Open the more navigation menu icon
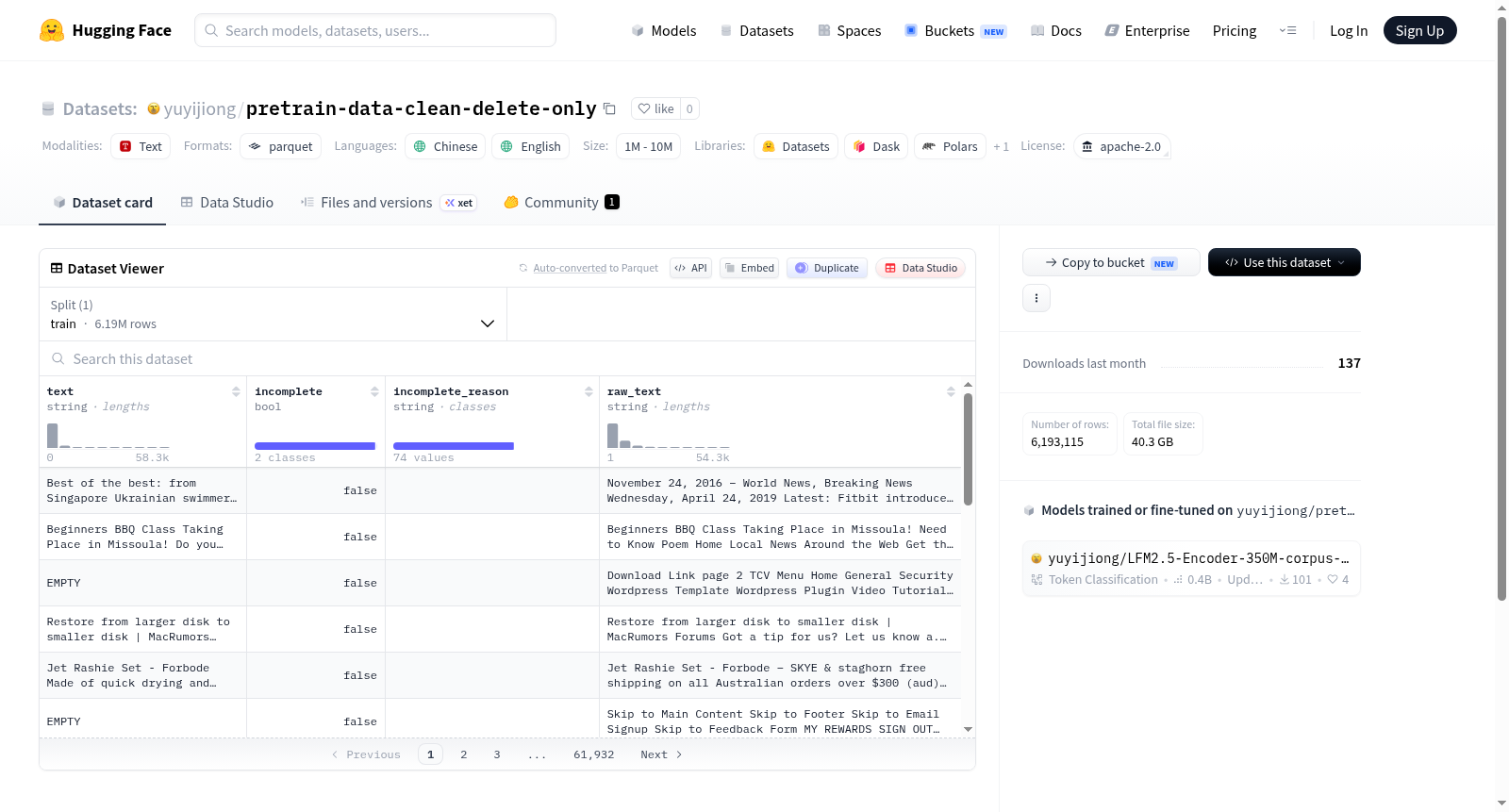The image size is (1509, 812). (x=1287, y=30)
